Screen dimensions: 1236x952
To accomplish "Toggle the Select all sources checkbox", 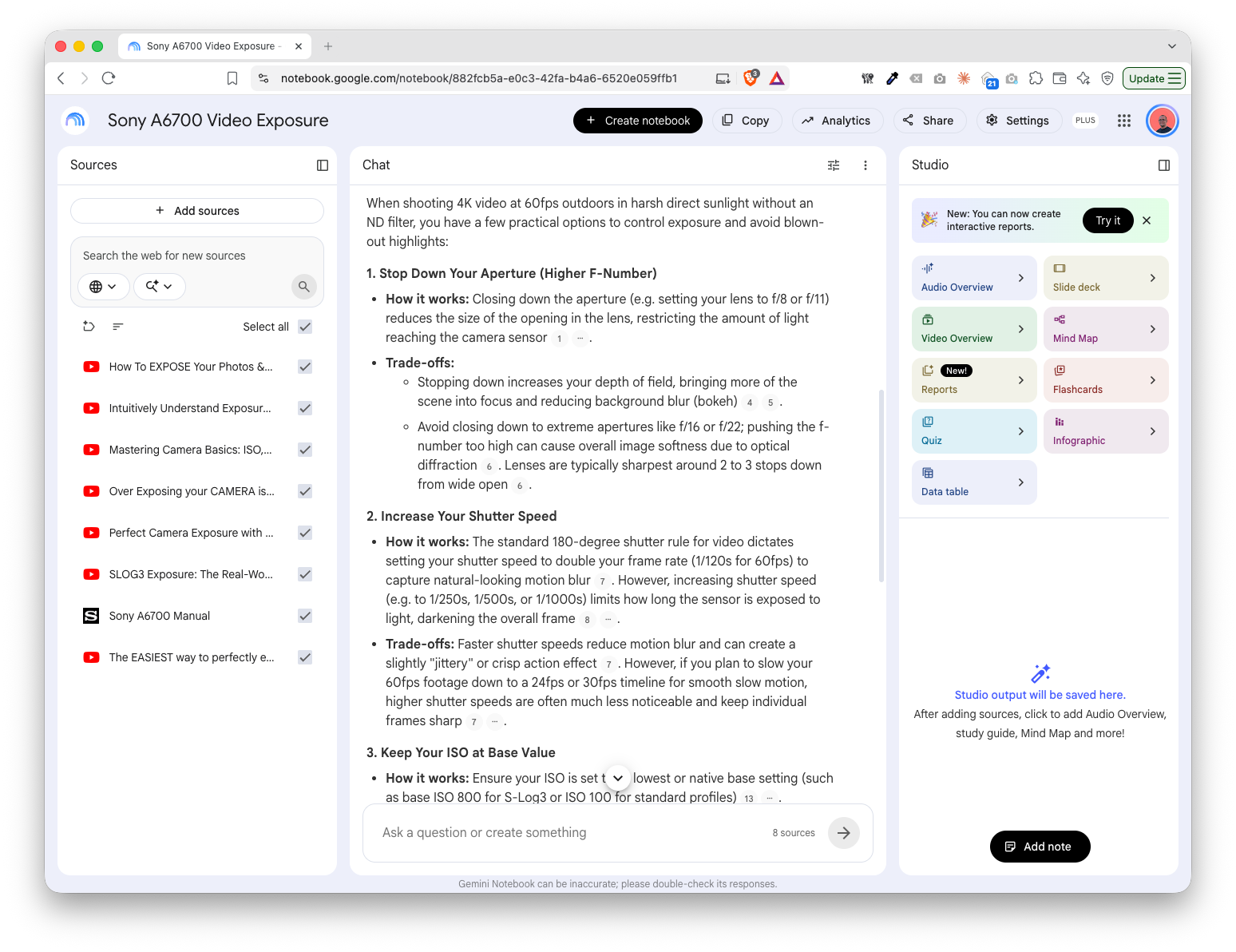I will click(305, 327).
